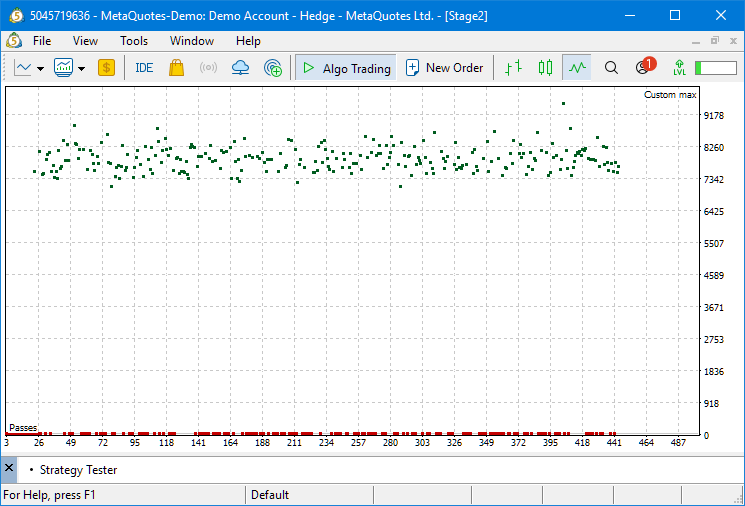Click the LVL connection status icon
This screenshot has width=745, height=506.
(x=679, y=68)
